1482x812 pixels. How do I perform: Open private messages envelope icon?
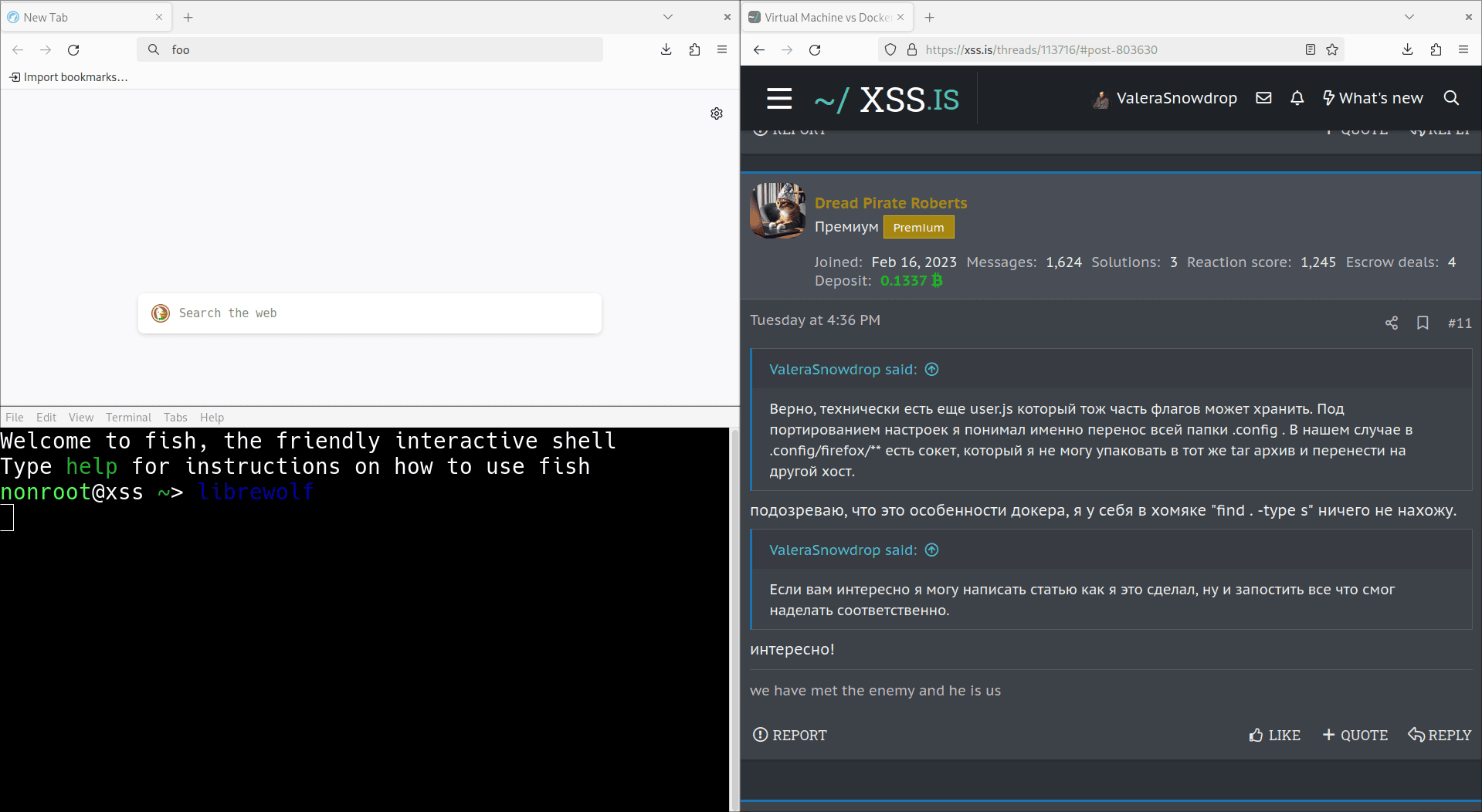pyautogui.click(x=1263, y=98)
